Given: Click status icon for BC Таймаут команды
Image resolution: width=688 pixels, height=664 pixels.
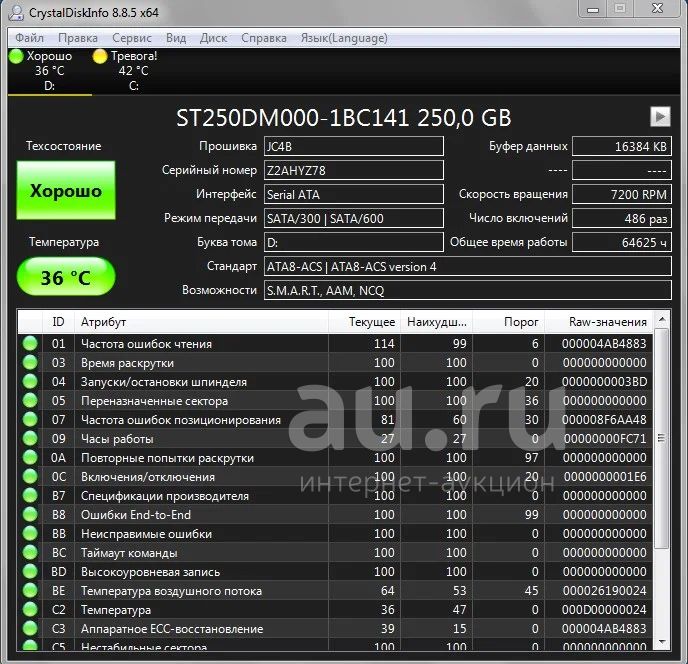Looking at the screenshot, I should pos(30,552).
